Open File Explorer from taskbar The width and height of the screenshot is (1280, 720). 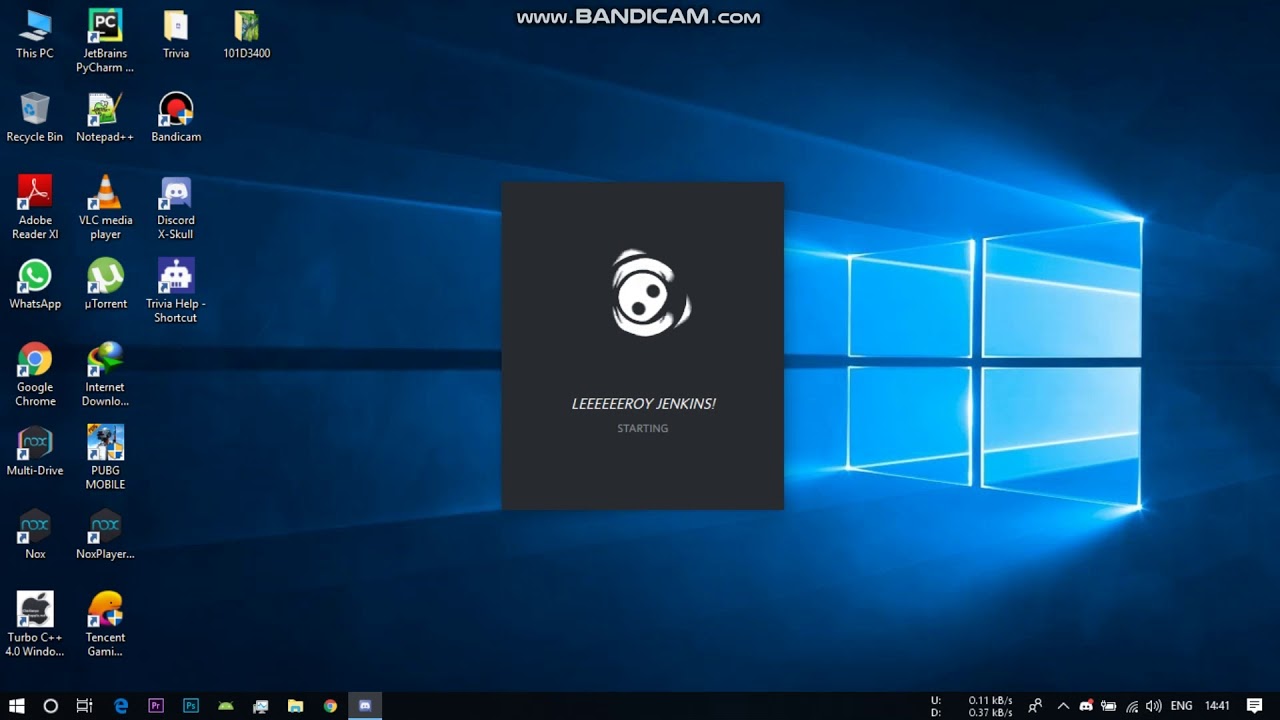pyautogui.click(x=295, y=706)
